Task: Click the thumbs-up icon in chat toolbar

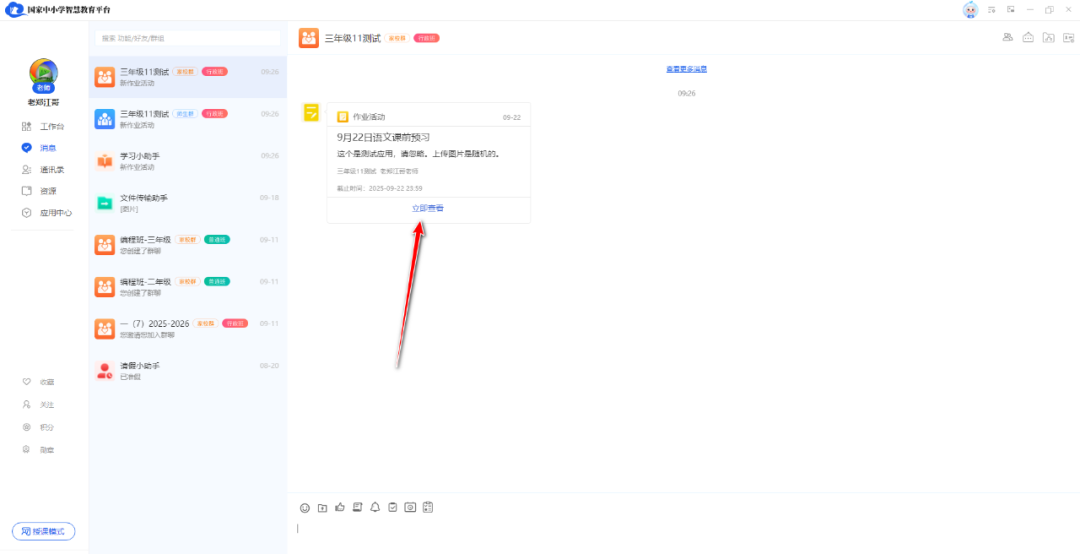Action: tap(340, 508)
